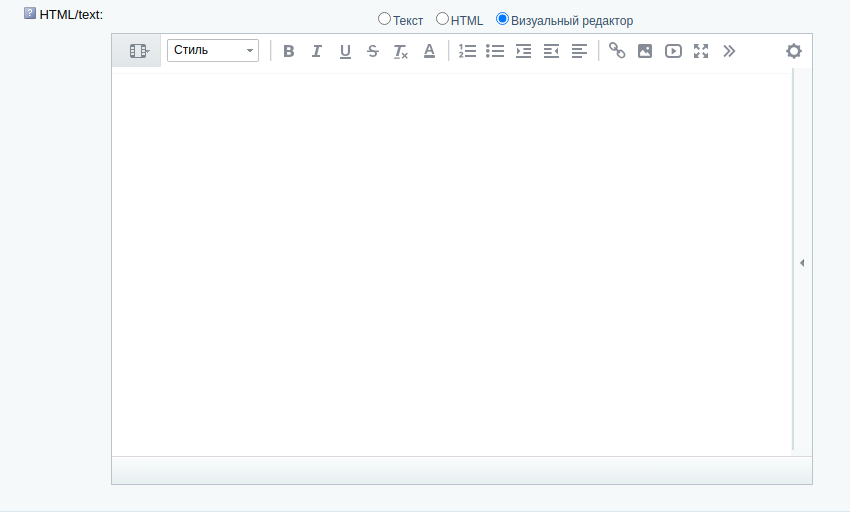
Task: Expand more toolbar buttons with double chevron
Action: coord(729,51)
